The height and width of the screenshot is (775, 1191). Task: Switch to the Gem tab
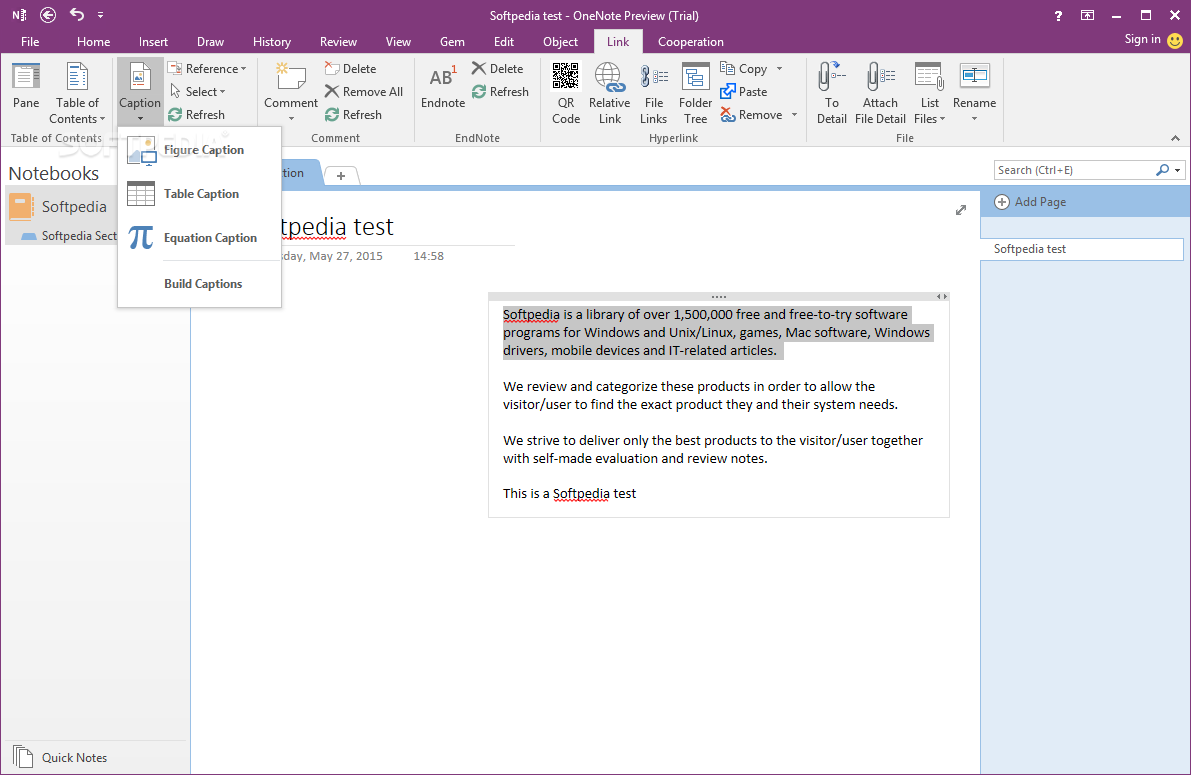452,42
